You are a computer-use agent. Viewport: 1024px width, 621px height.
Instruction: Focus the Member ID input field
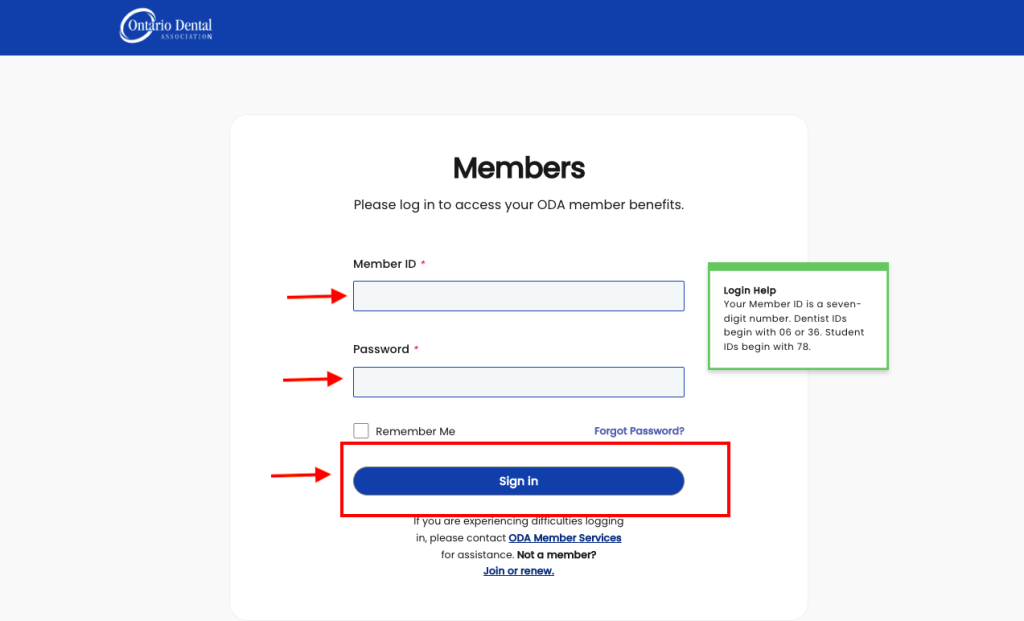[x=519, y=296]
